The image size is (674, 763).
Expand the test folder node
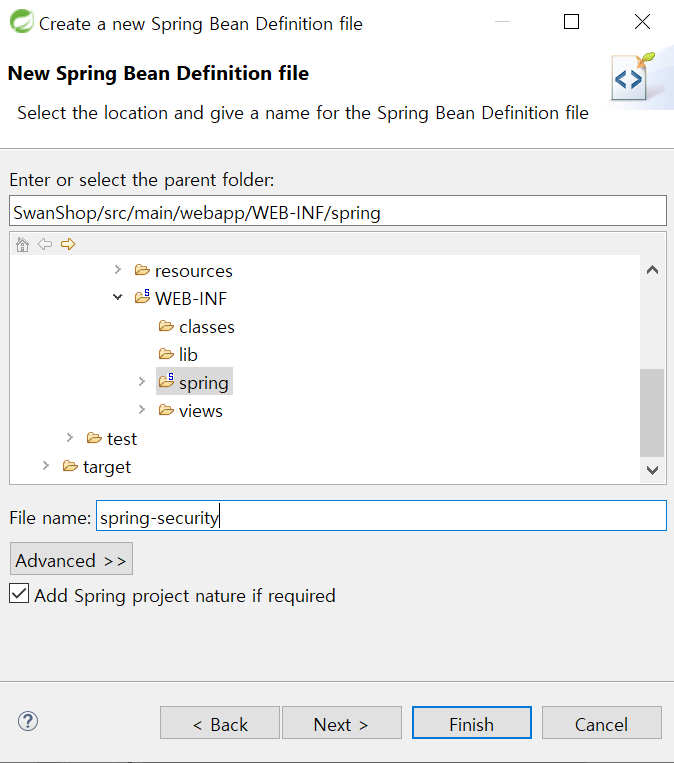[70, 437]
